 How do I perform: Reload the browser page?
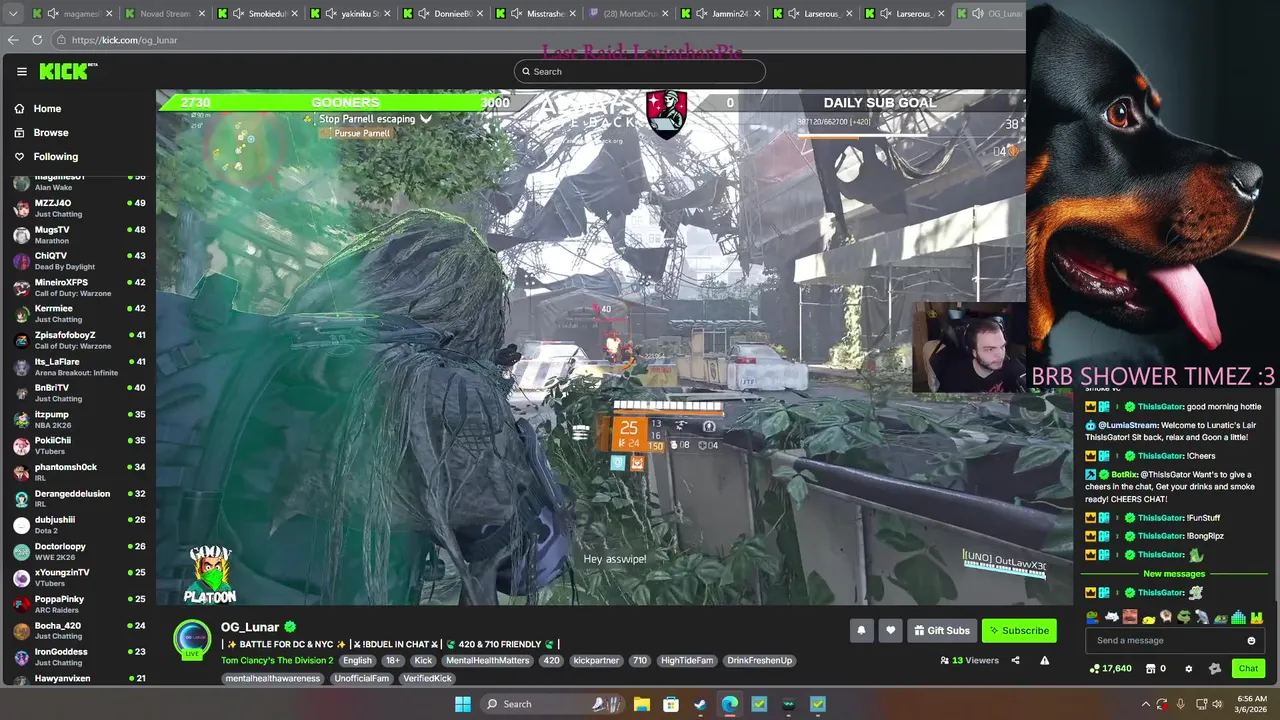[37, 40]
